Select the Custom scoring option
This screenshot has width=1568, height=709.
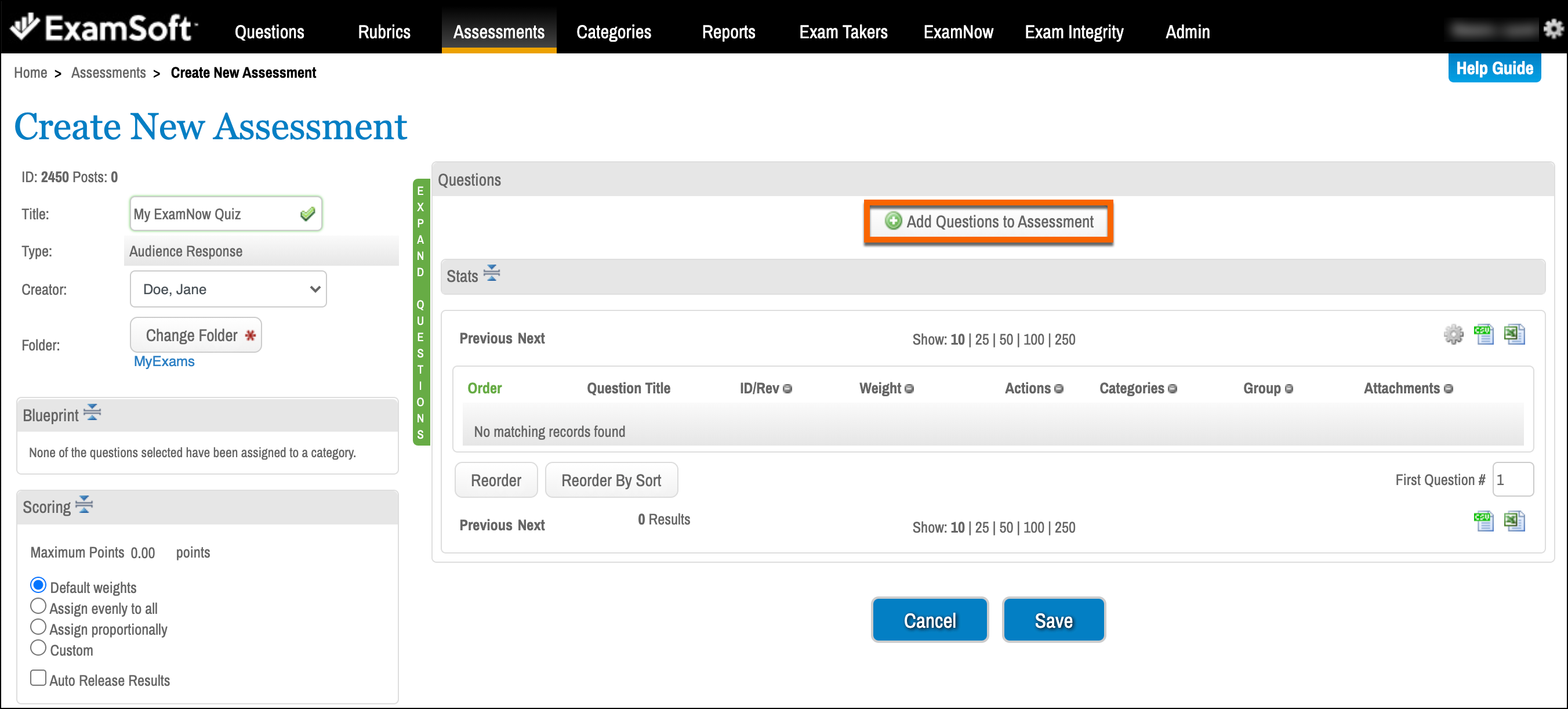[38, 647]
